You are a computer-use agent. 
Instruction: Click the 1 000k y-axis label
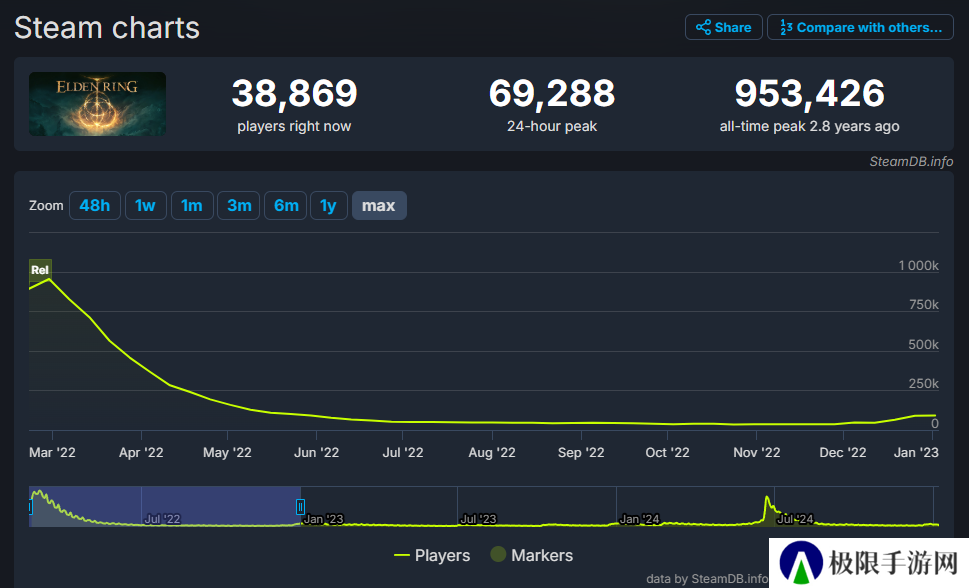pyautogui.click(x=918, y=266)
